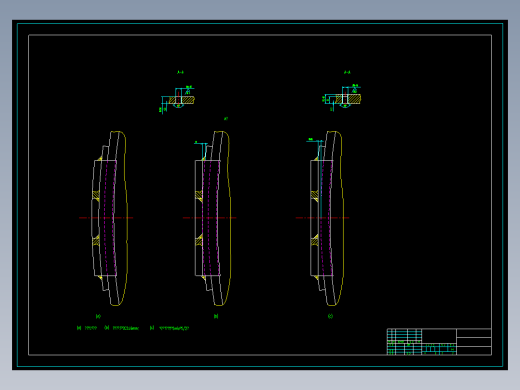Select the red centerline of left view
The height and width of the screenshot is (390, 520).
106,218
